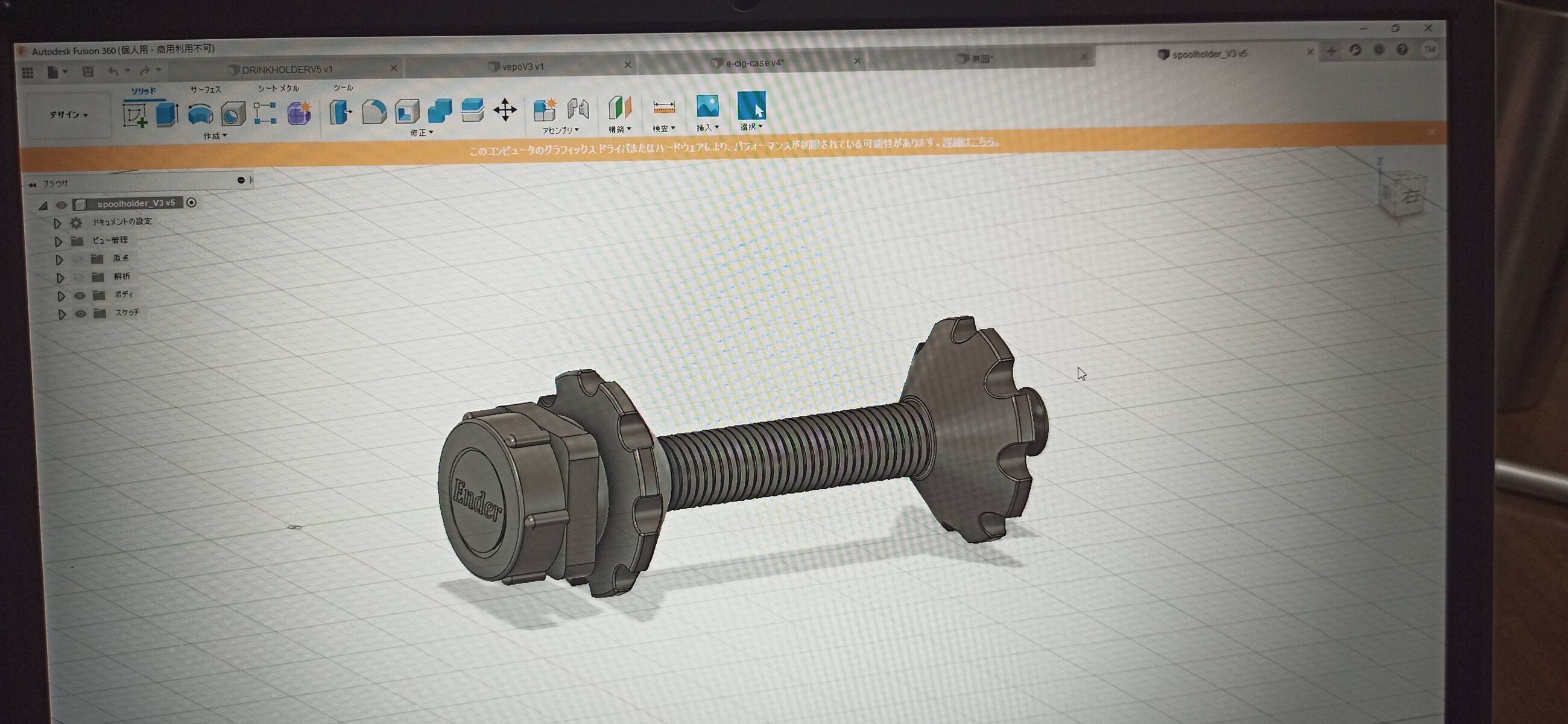Switch to the サーフェス ribbon tab
The width and height of the screenshot is (1568, 724).
[206, 89]
